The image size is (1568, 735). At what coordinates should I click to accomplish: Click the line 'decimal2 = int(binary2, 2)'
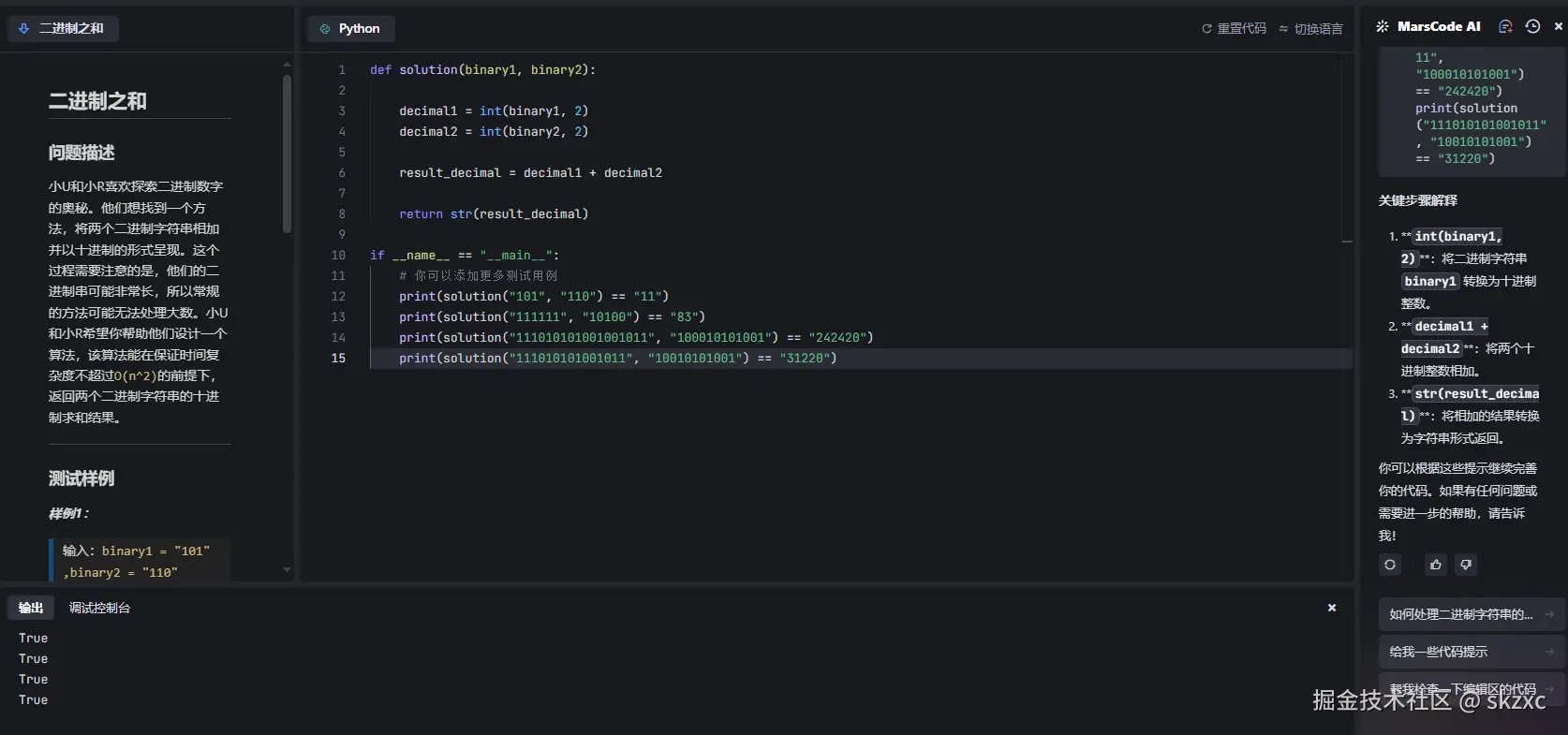point(494,131)
